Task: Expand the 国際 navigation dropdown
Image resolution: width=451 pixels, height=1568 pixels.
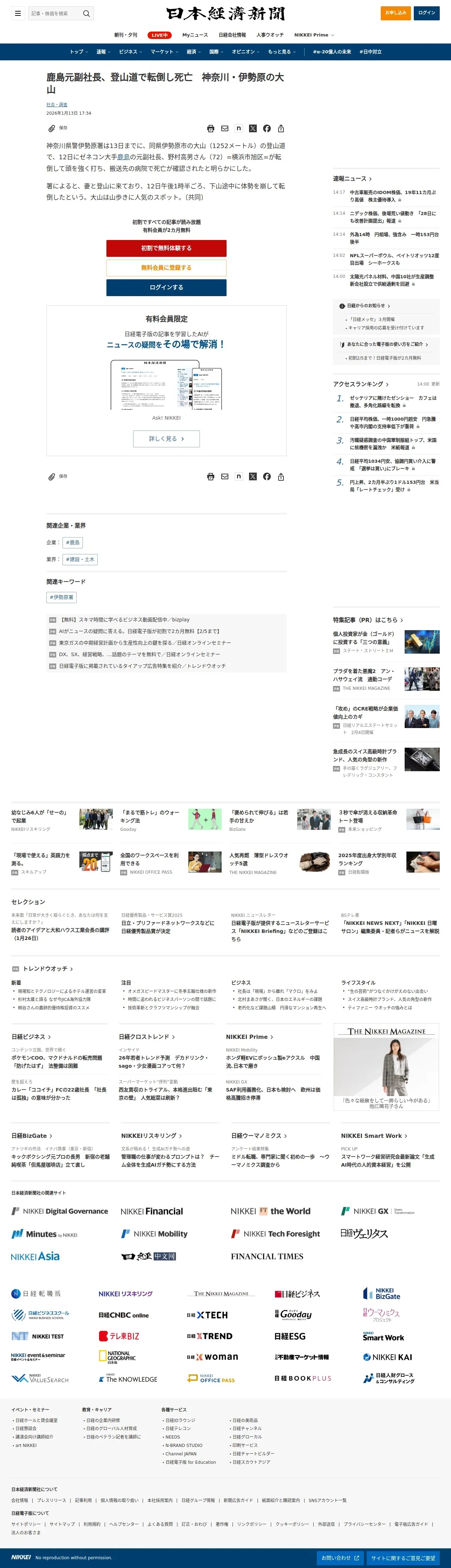Action: [x=216, y=52]
